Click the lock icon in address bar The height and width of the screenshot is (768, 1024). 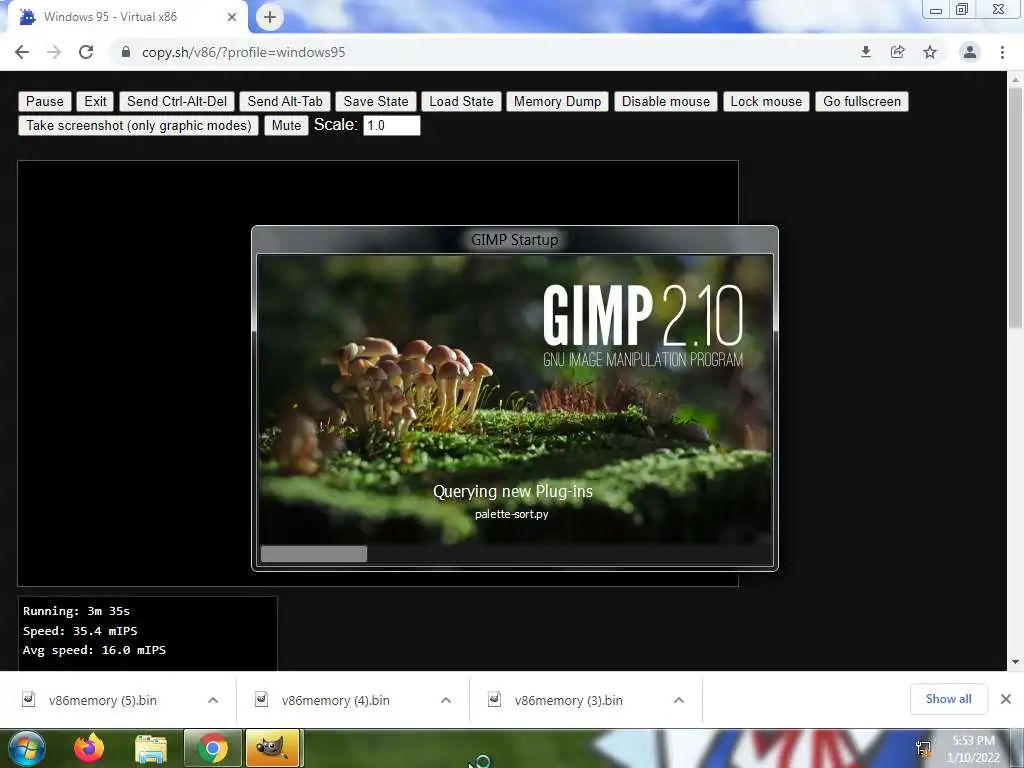pyautogui.click(x=126, y=52)
